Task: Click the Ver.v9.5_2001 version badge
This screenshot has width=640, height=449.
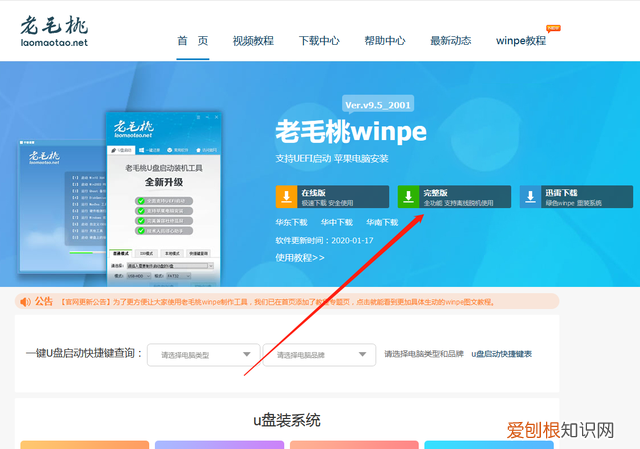Action: [x=378, y=104]
